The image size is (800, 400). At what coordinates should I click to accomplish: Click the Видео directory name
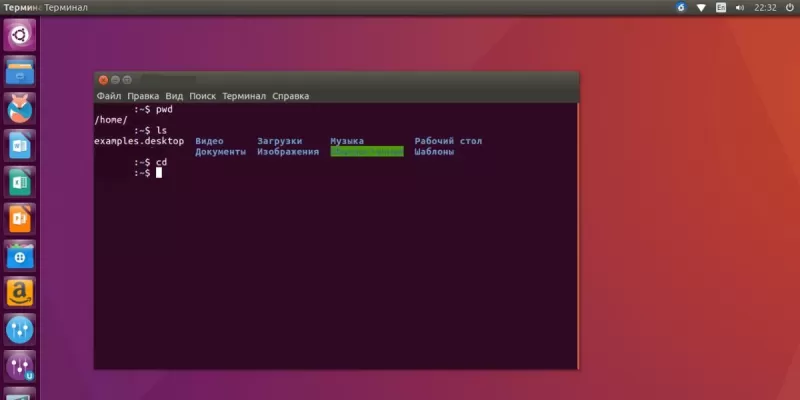pyautogui.click(x=209, y=141)
